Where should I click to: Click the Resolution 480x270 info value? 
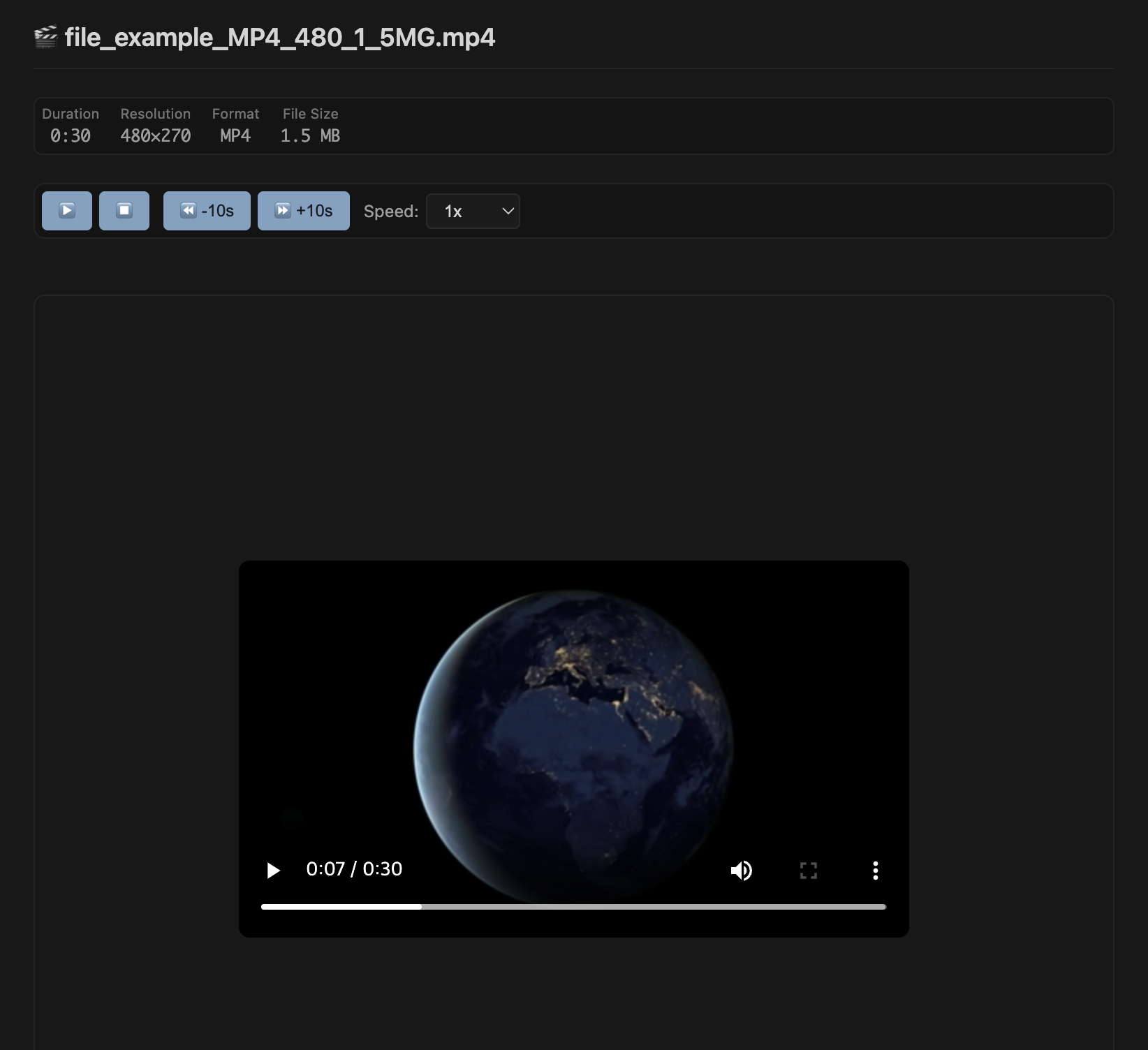tap(155, 135)
